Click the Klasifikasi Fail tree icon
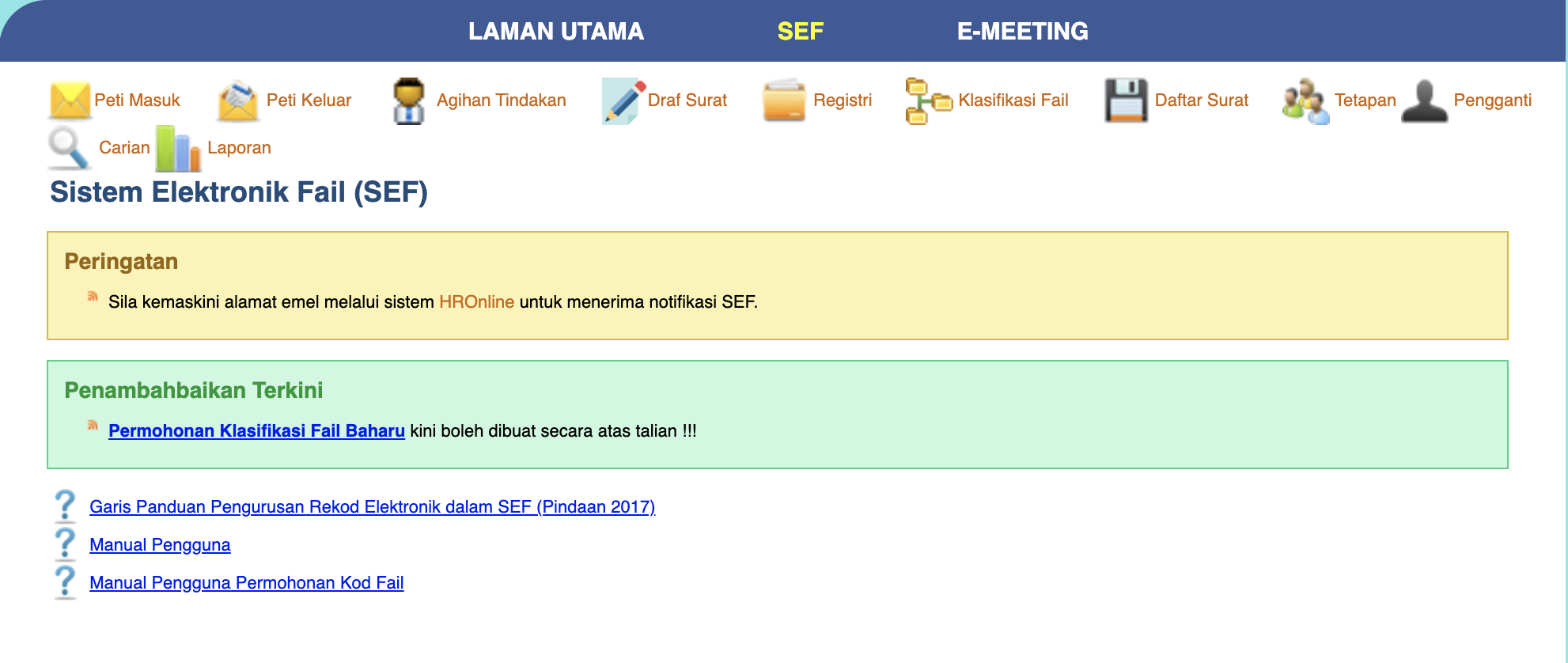The width and height of the screenshot is (1568, 663). (928, 100)
